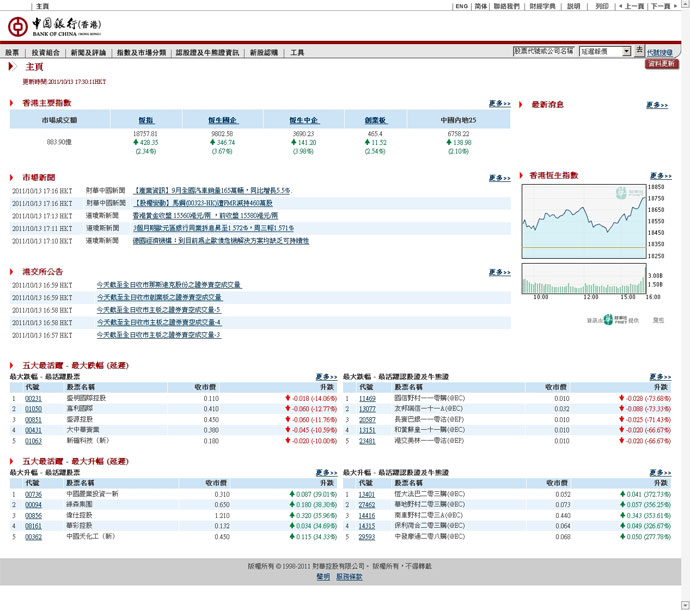This screenshot has width=690, height=610.
Task: Open warrant code 29593
Action: pyautogui.click(x=367, y=537)
